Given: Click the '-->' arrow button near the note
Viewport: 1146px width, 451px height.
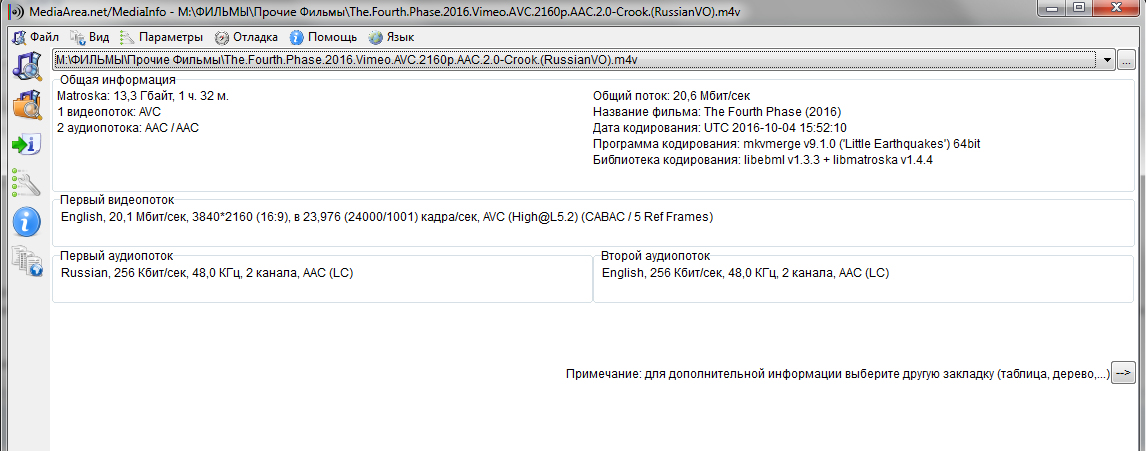Looking at the screenshot, I should point(1124,373).
